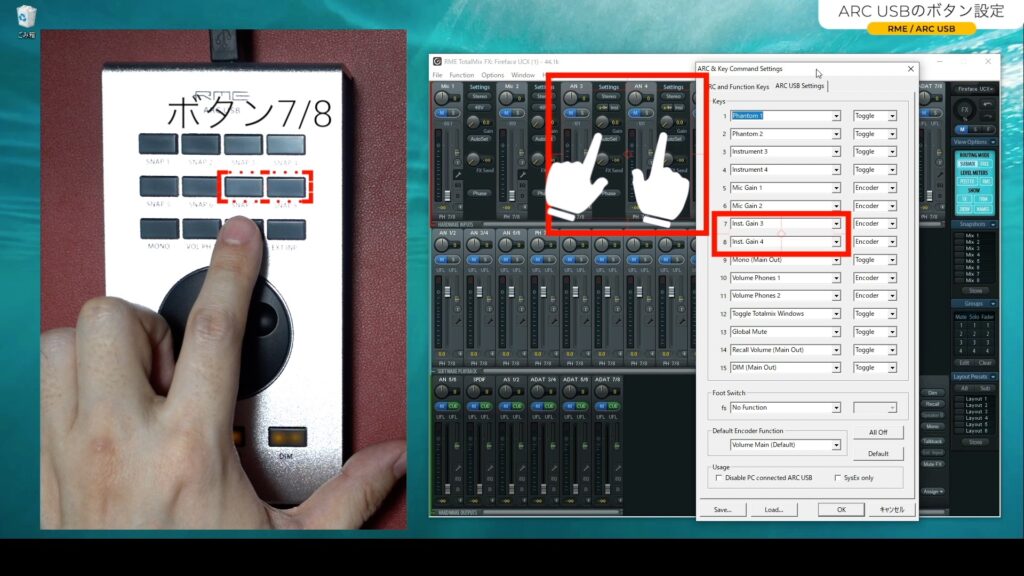
Task: Click the AN 3/4 pan knob
Action: (x=474, y=244)
